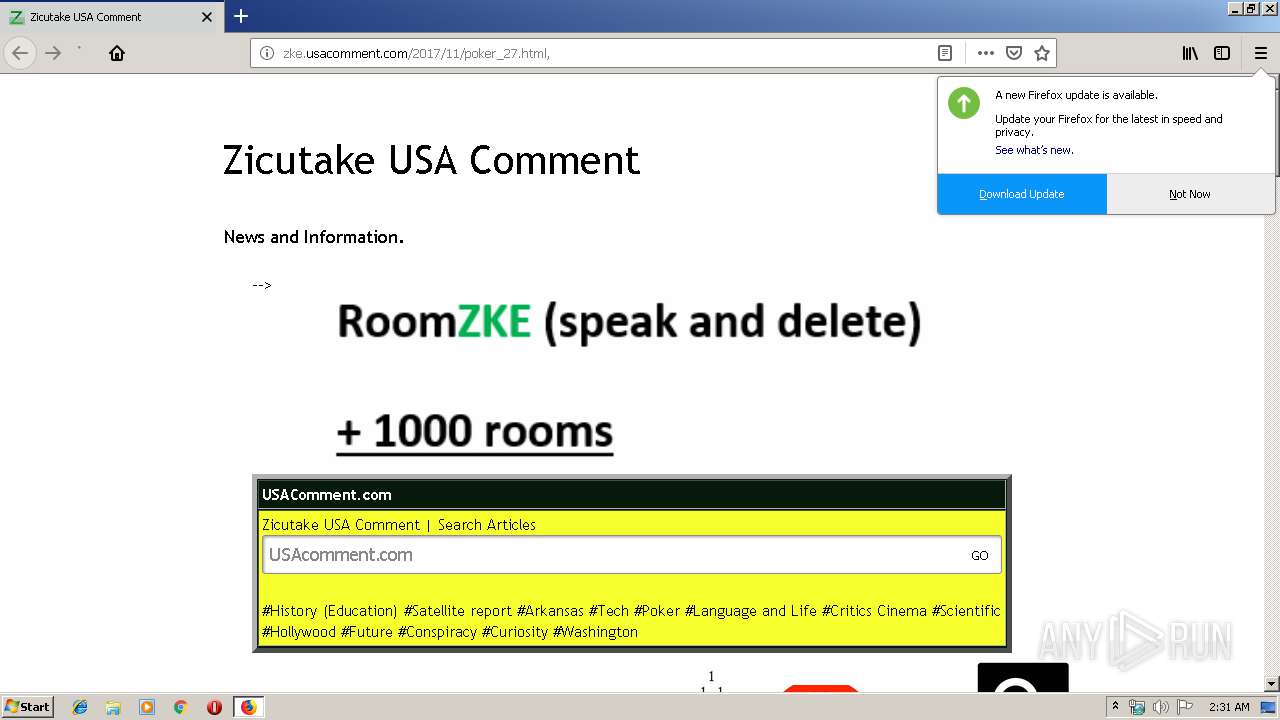Click Zicutake USA Comment | Search Articles text
The image size is (1280, 720).
(399, 525)
